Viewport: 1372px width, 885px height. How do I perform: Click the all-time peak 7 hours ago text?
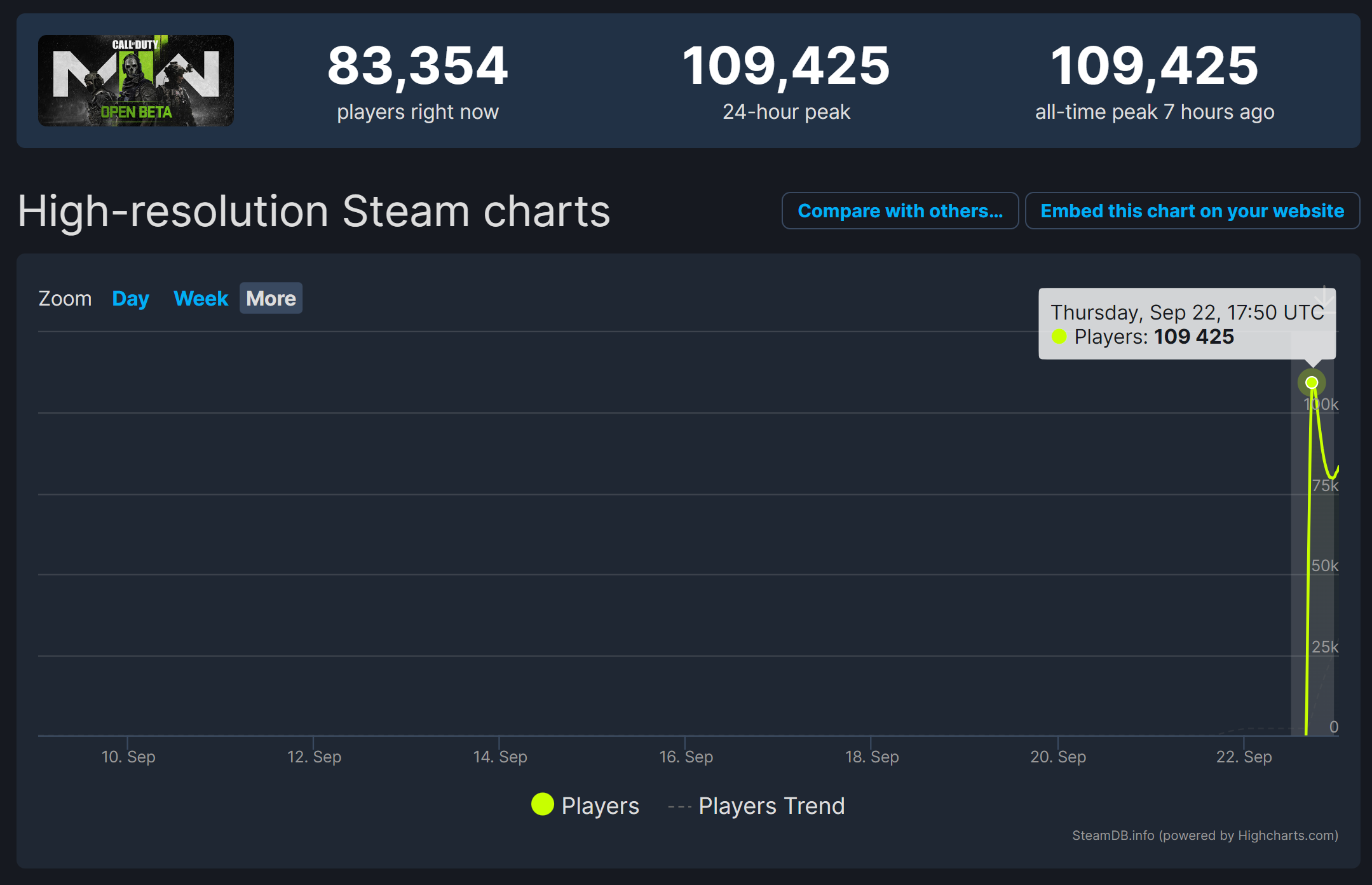(1154, 112)
